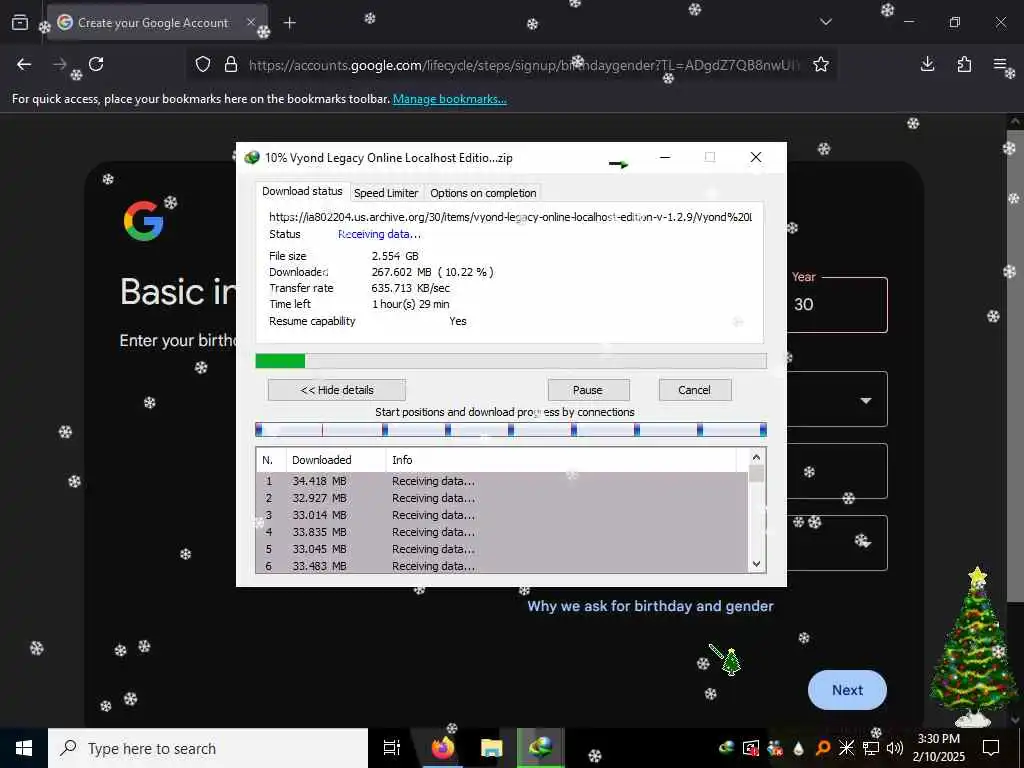The height and width of the screenshot is (768, 1024).
Task: Click the Hide details button
Action: pyautogui.click(x=337, y=390)
